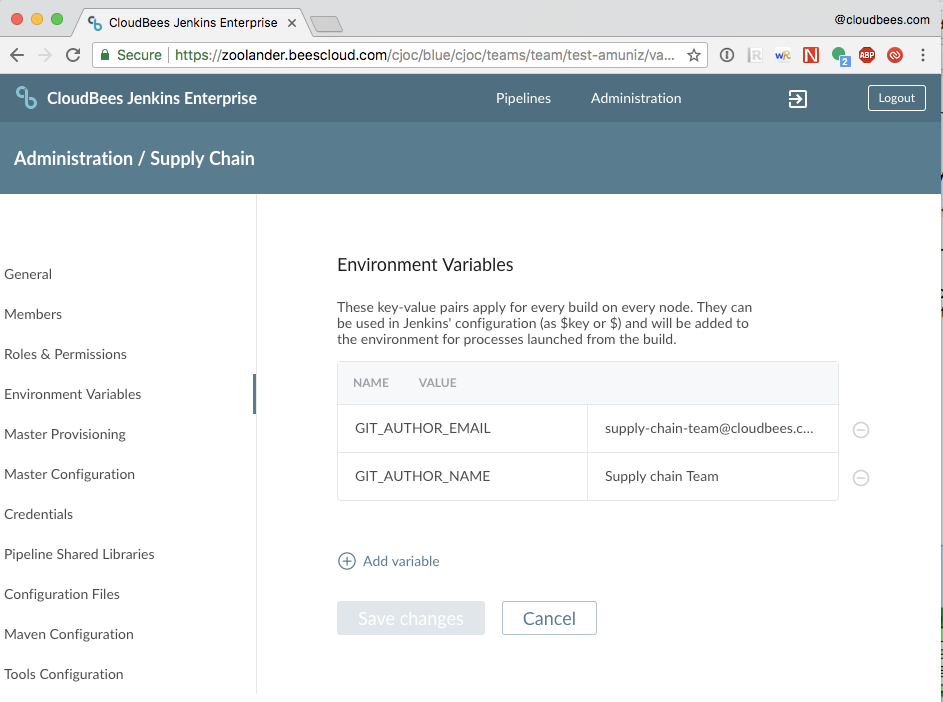
Task: Click the AdBlock Plus extension icon
Action: coord(867,55)
